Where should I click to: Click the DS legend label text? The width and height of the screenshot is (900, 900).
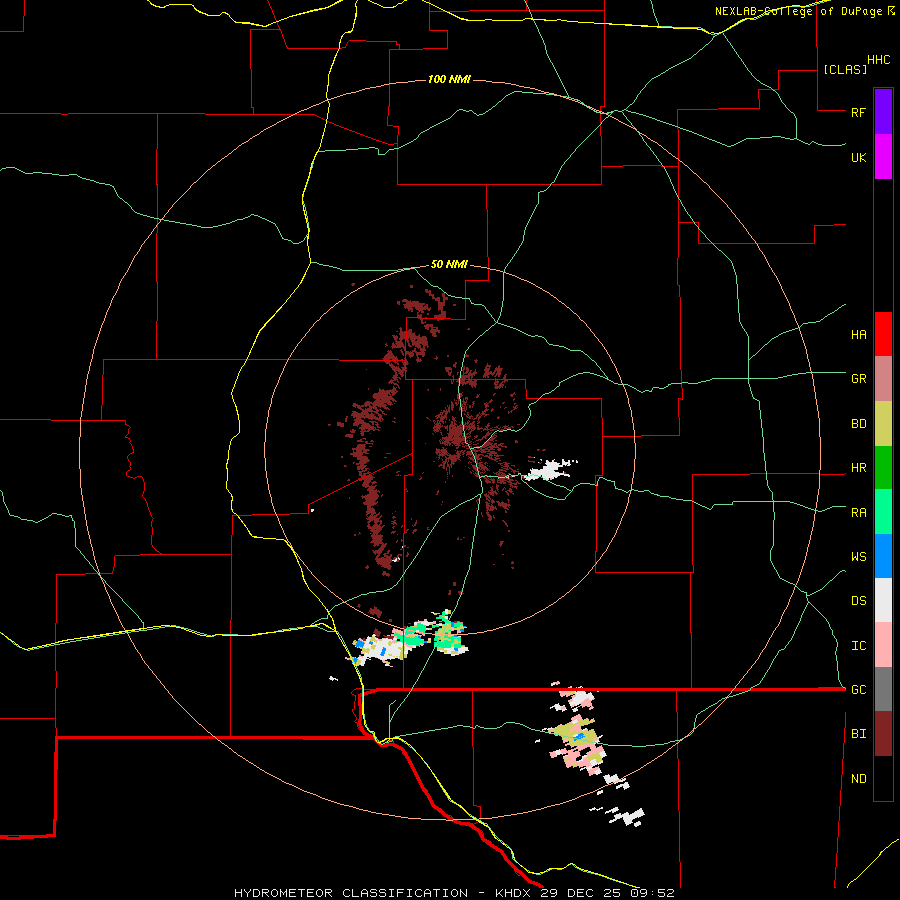(858, 601)
